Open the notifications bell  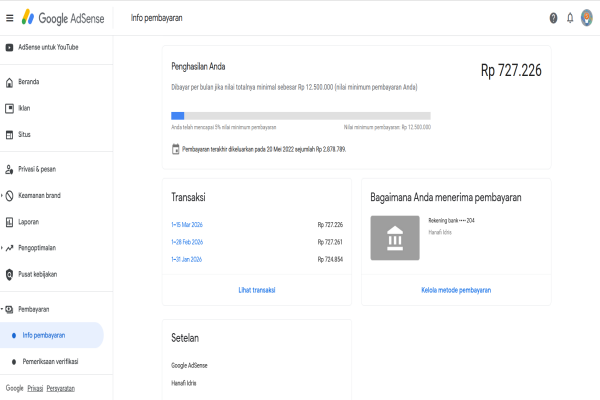click(570, 18)
